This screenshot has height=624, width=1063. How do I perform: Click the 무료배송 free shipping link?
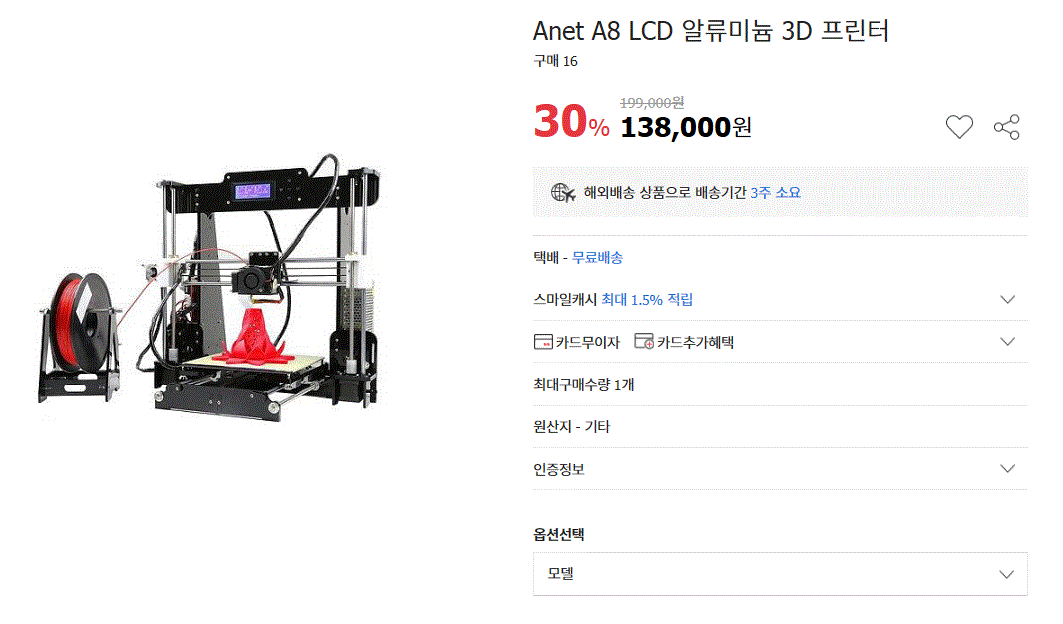click(597, 257)
